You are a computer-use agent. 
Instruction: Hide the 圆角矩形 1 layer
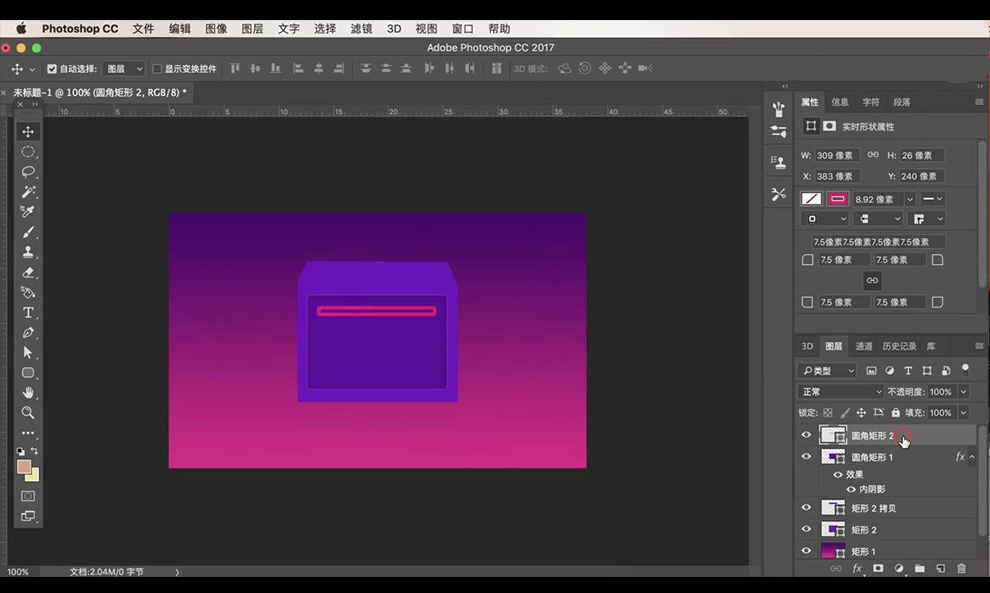coord(806,456)
